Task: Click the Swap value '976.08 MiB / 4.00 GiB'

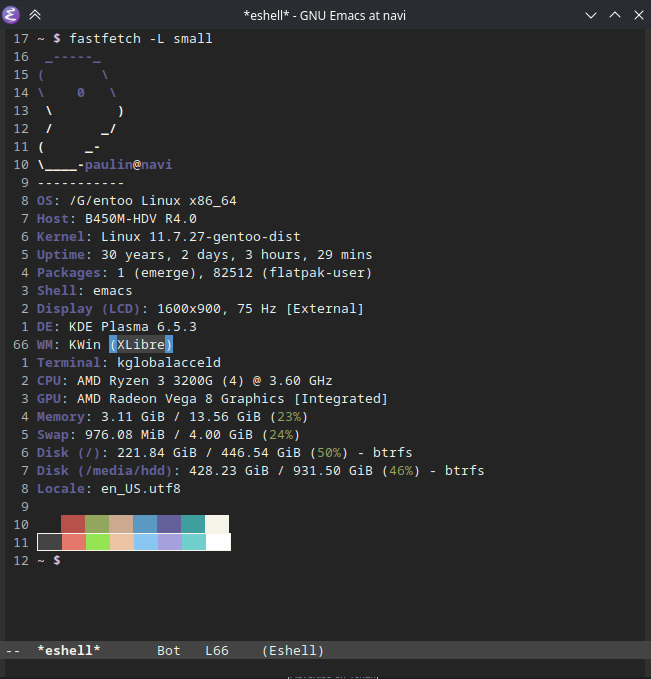Action: click(x=169, y=434)
